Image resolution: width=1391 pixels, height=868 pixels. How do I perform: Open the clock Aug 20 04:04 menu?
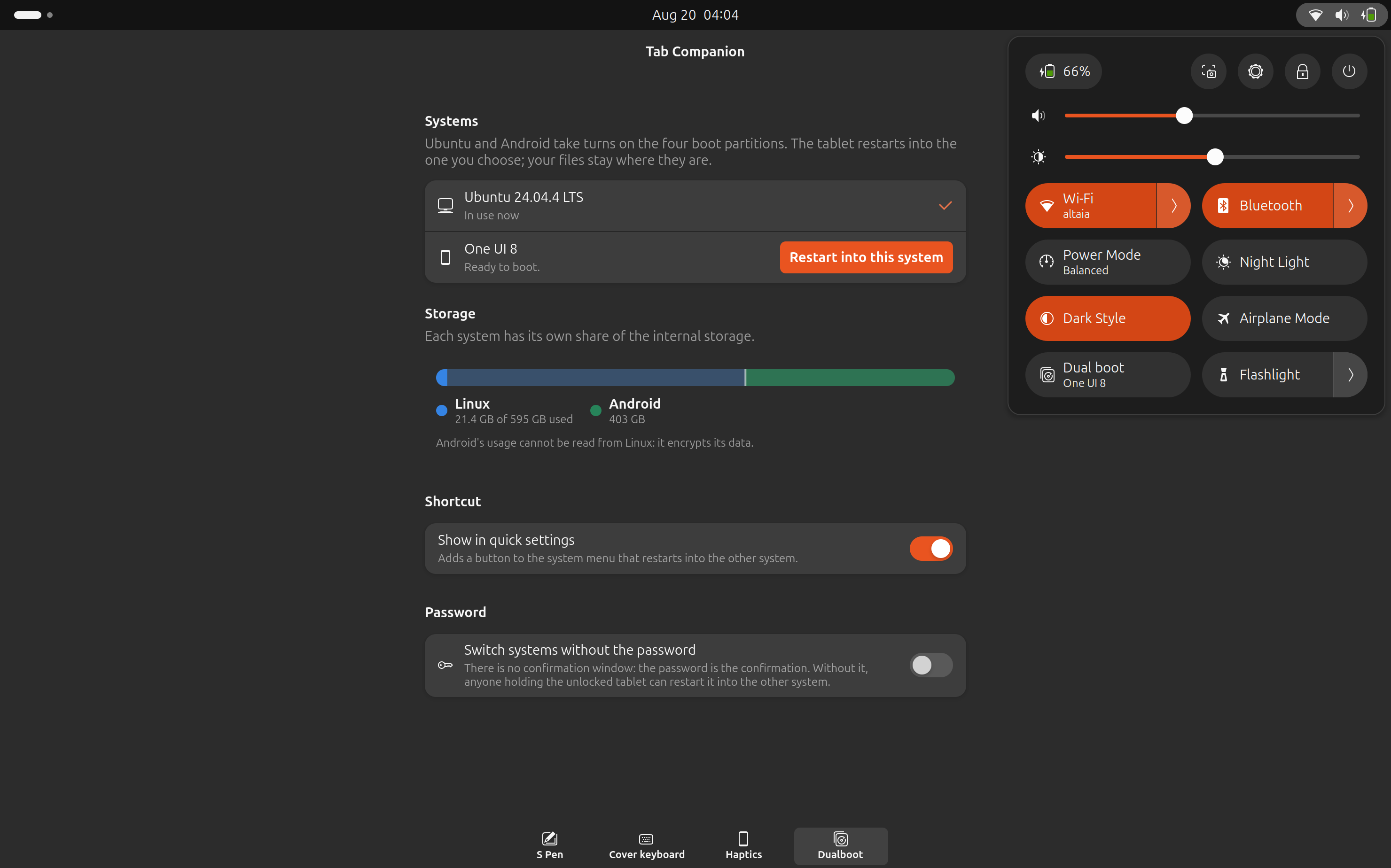[695, 15]
